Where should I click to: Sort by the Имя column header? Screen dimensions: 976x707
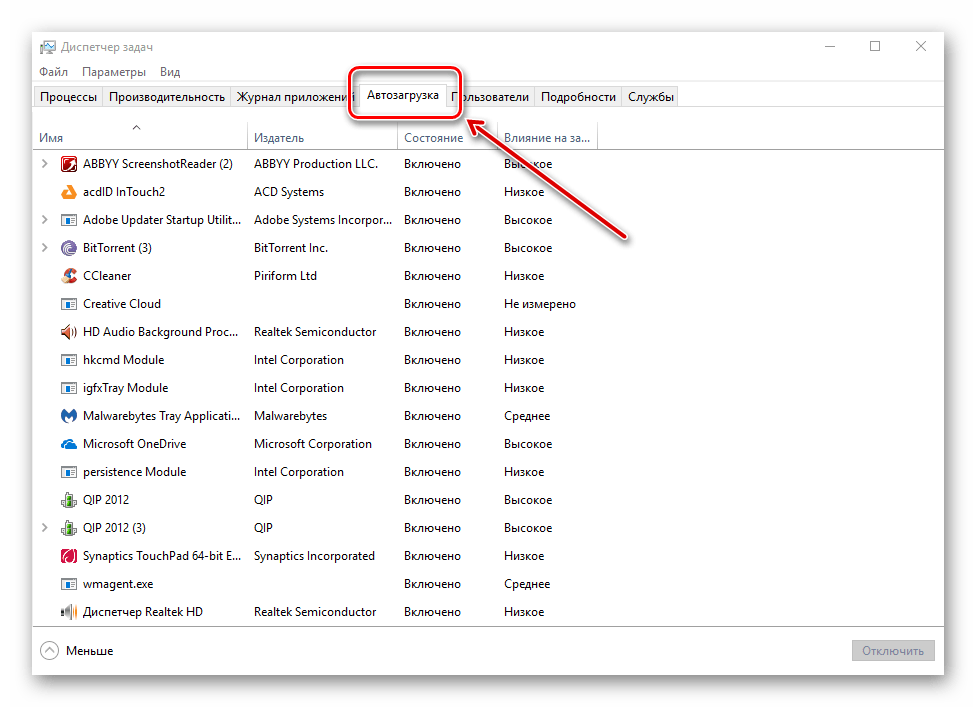pos(140,138)
